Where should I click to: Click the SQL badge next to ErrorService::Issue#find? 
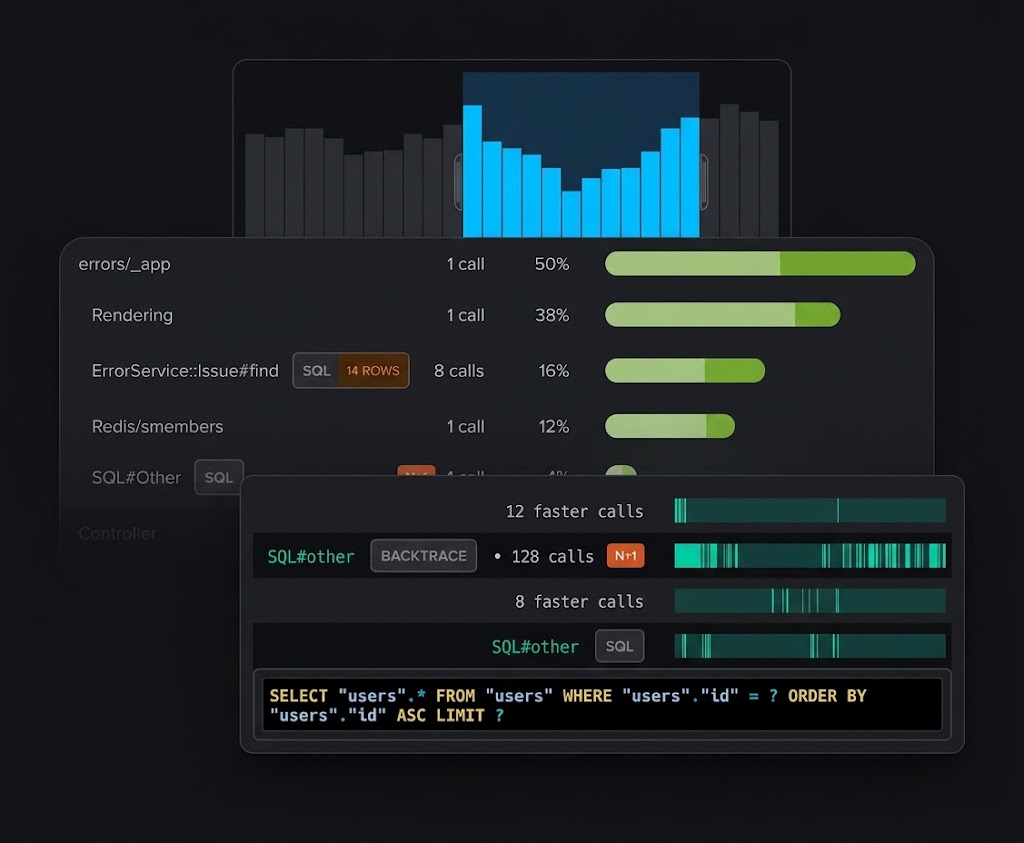316,371
